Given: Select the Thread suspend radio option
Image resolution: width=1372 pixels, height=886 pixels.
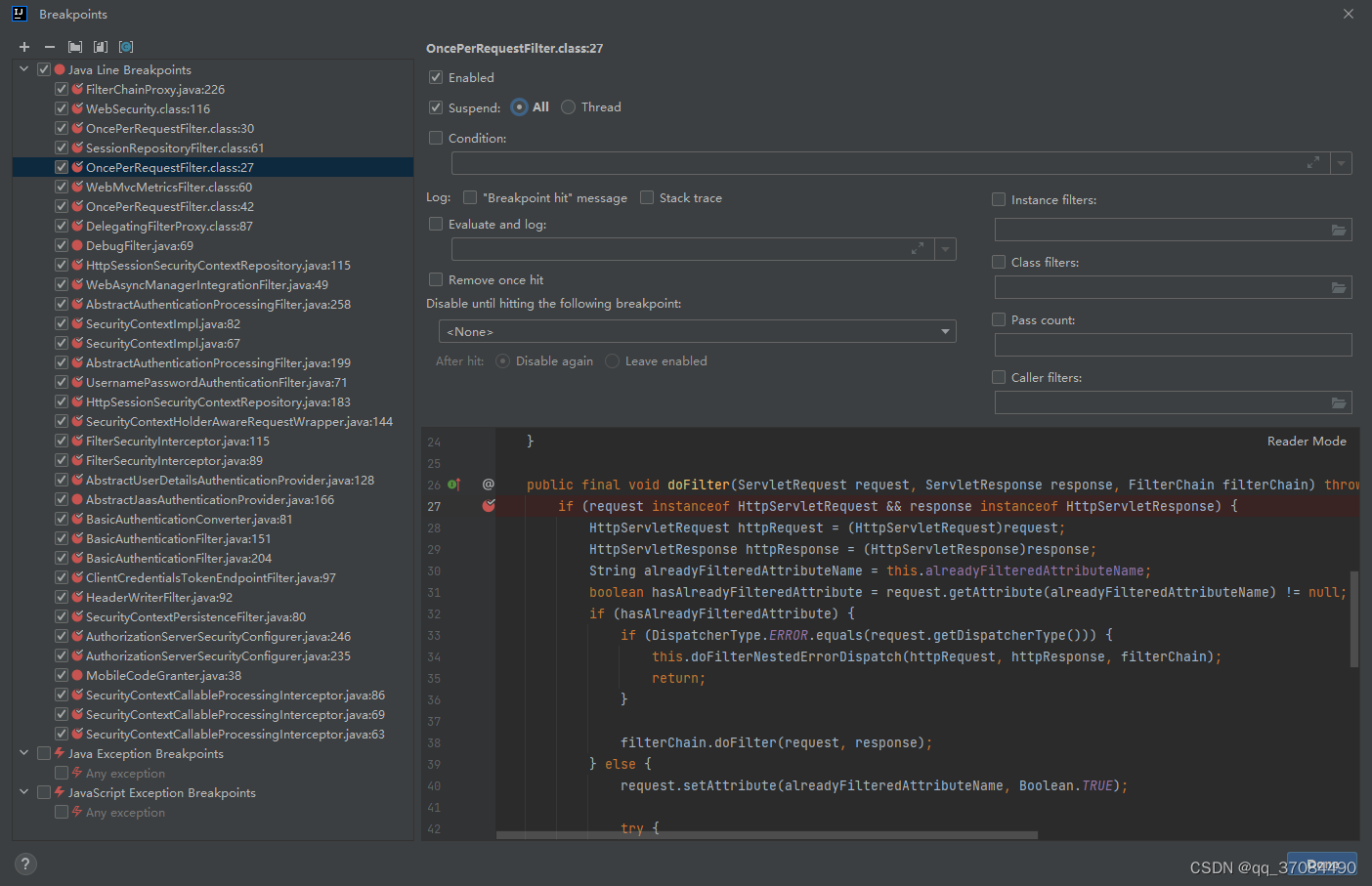Looking at the screenshot, I should (569, 107).
